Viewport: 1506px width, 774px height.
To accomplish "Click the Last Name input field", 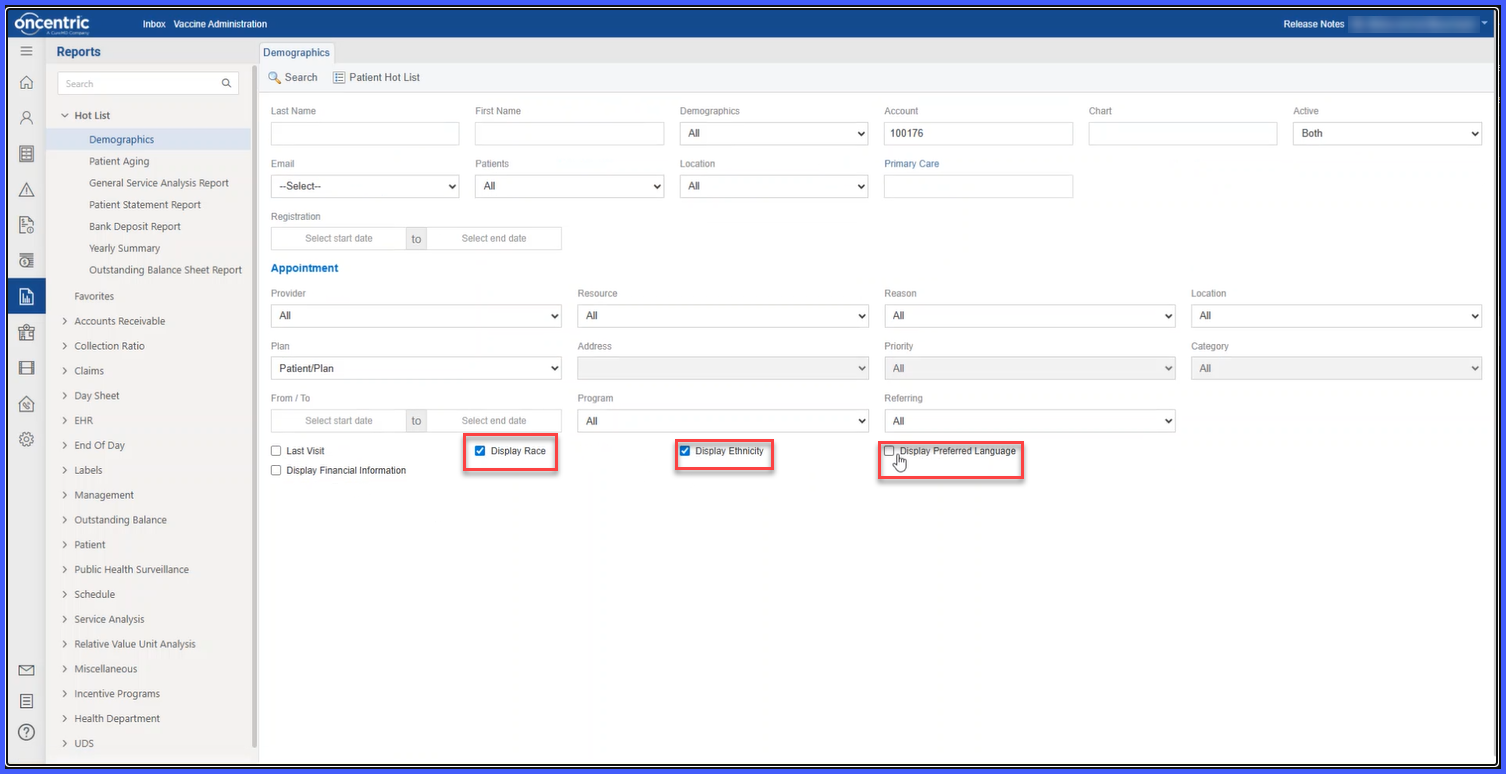I will (x=365, y=133).
